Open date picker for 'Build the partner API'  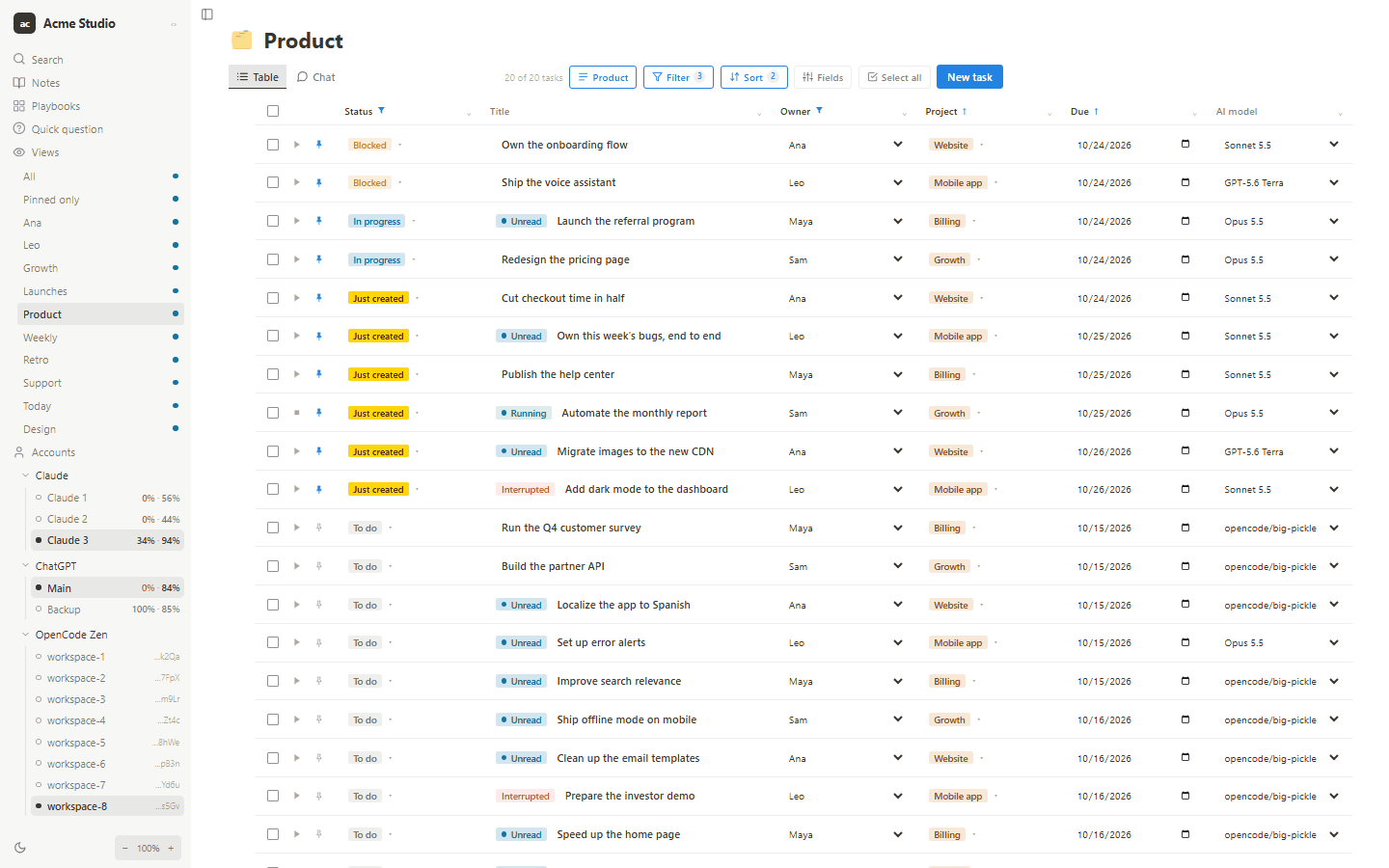[x=1185, y=566]
